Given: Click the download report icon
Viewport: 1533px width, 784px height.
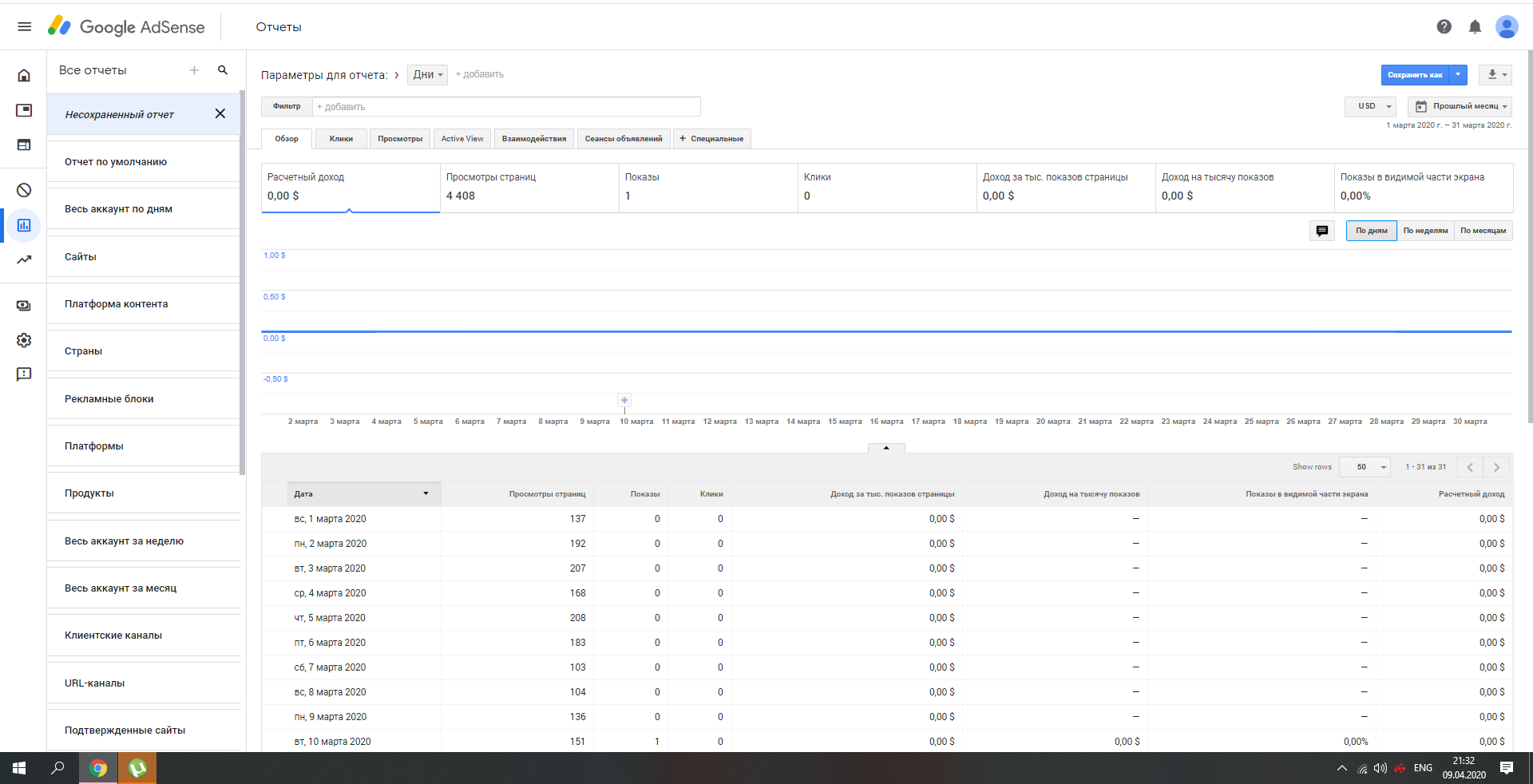Looking at the screenshot, I should point(1495,75).
